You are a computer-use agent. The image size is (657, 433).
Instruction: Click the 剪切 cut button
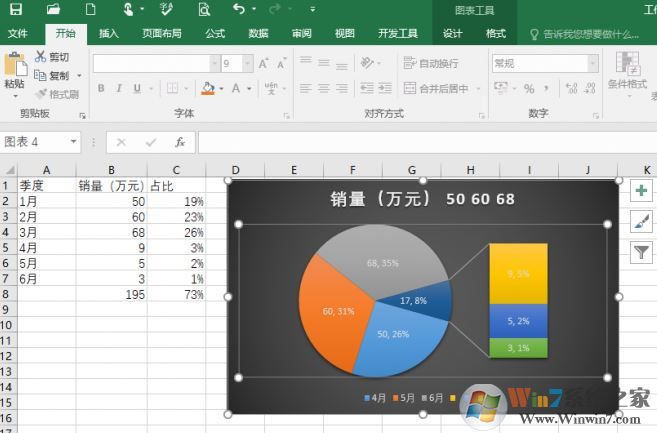point(52,57)
